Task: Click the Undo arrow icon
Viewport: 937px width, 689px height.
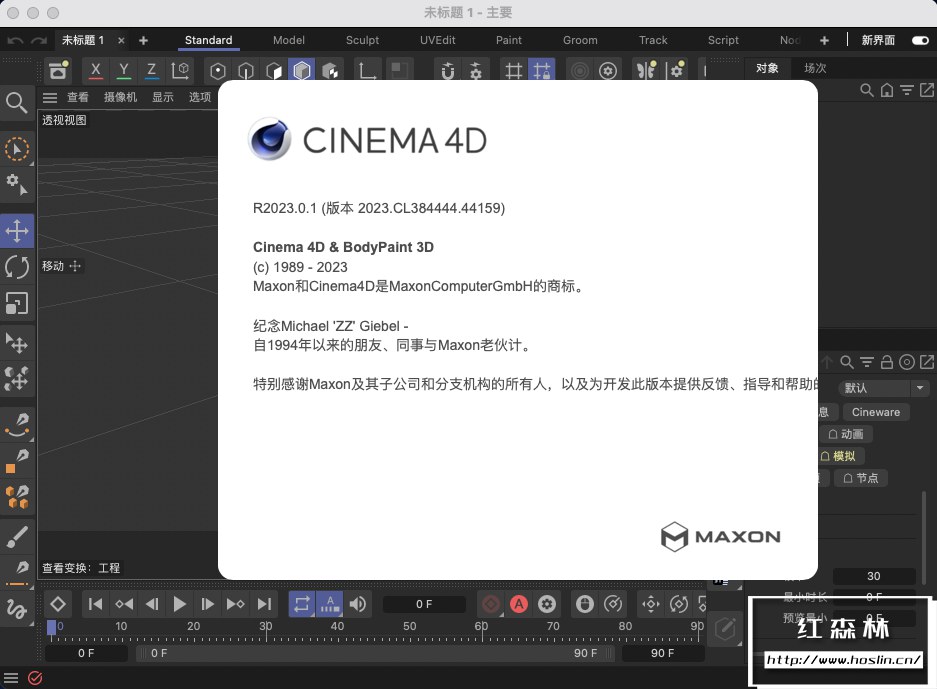Action: pos(16,41)
